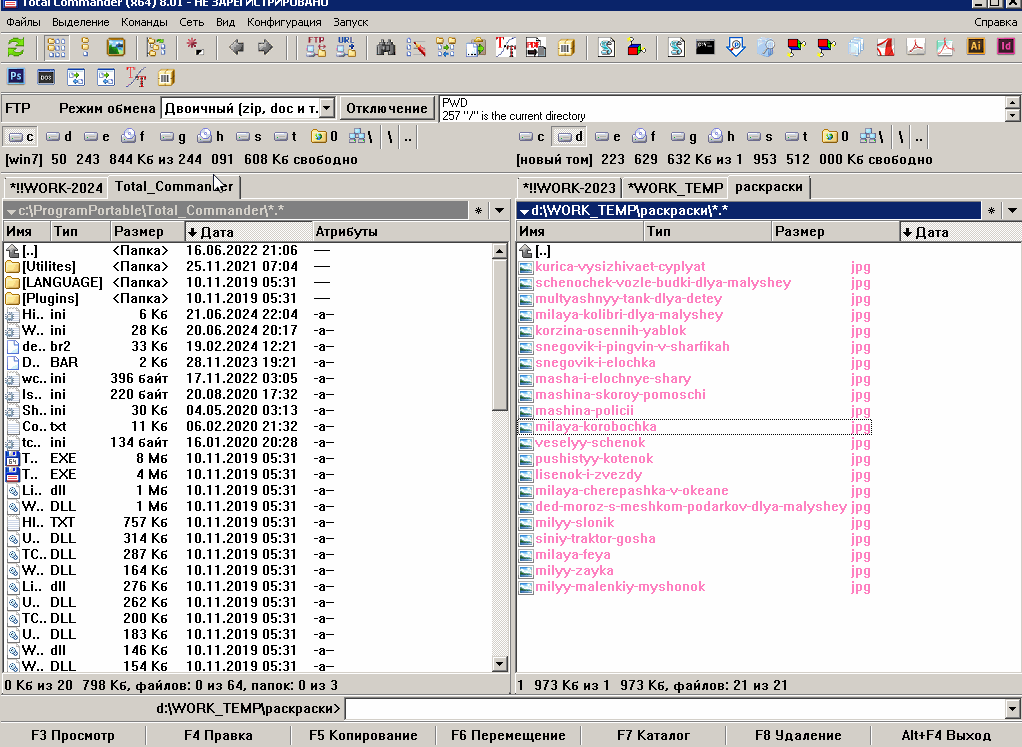The image size is (1022, 747).
Task: Open file search with binoculars icon
Action: tap(386, 48)
